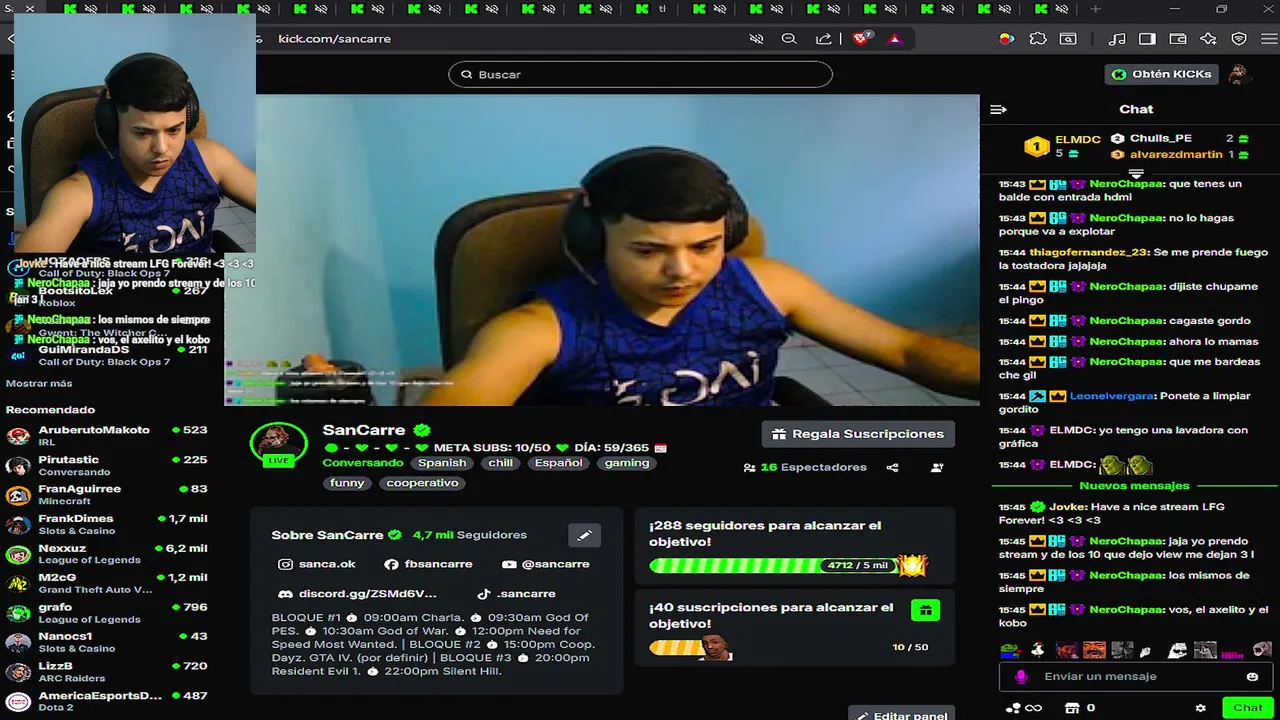This screenshot has width=1280, height=720.
Task: Open the Leo AI sparkle icon
Action: pos(1208,39)
